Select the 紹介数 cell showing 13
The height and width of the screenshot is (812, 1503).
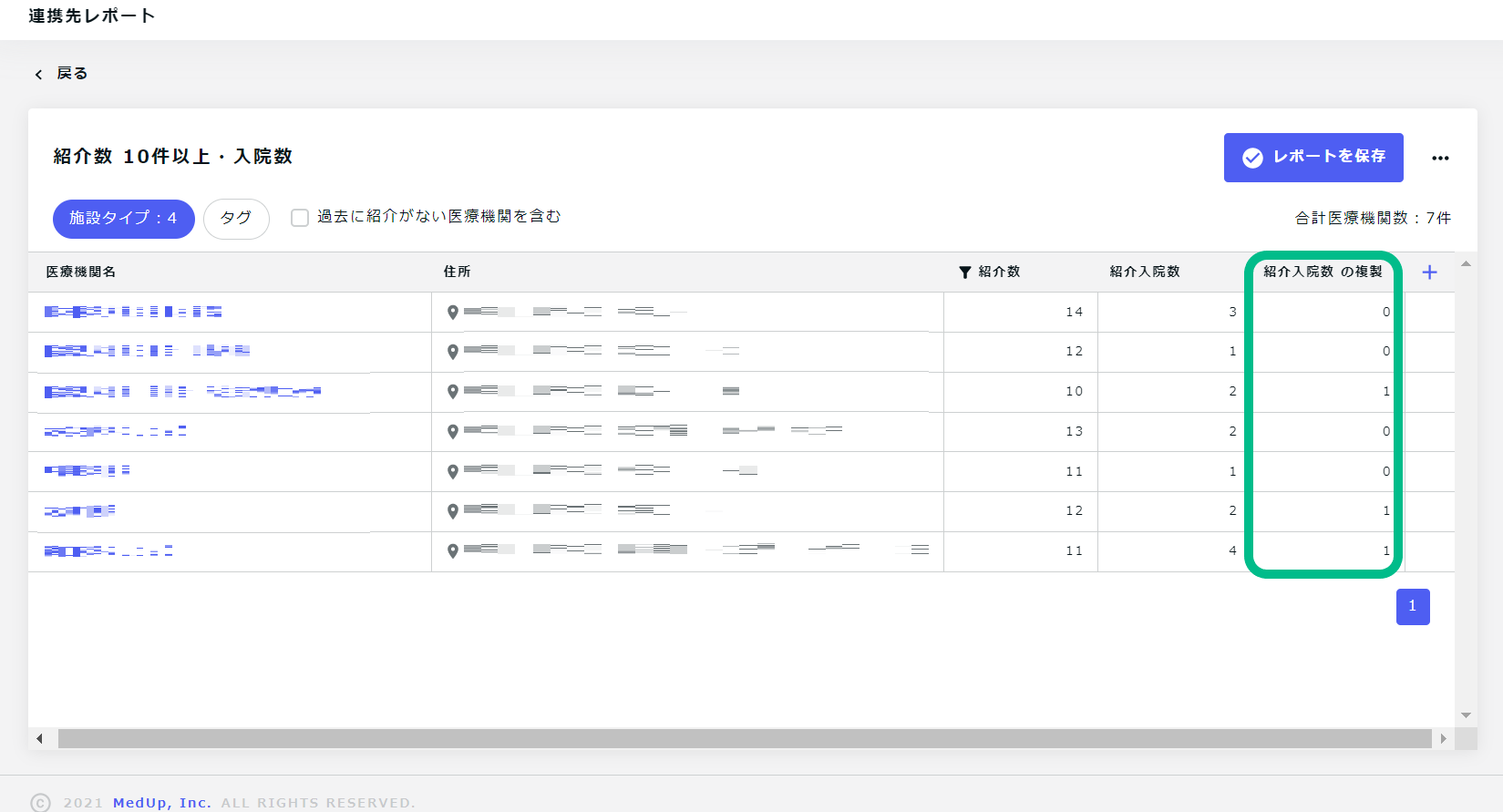point(1021,432)
